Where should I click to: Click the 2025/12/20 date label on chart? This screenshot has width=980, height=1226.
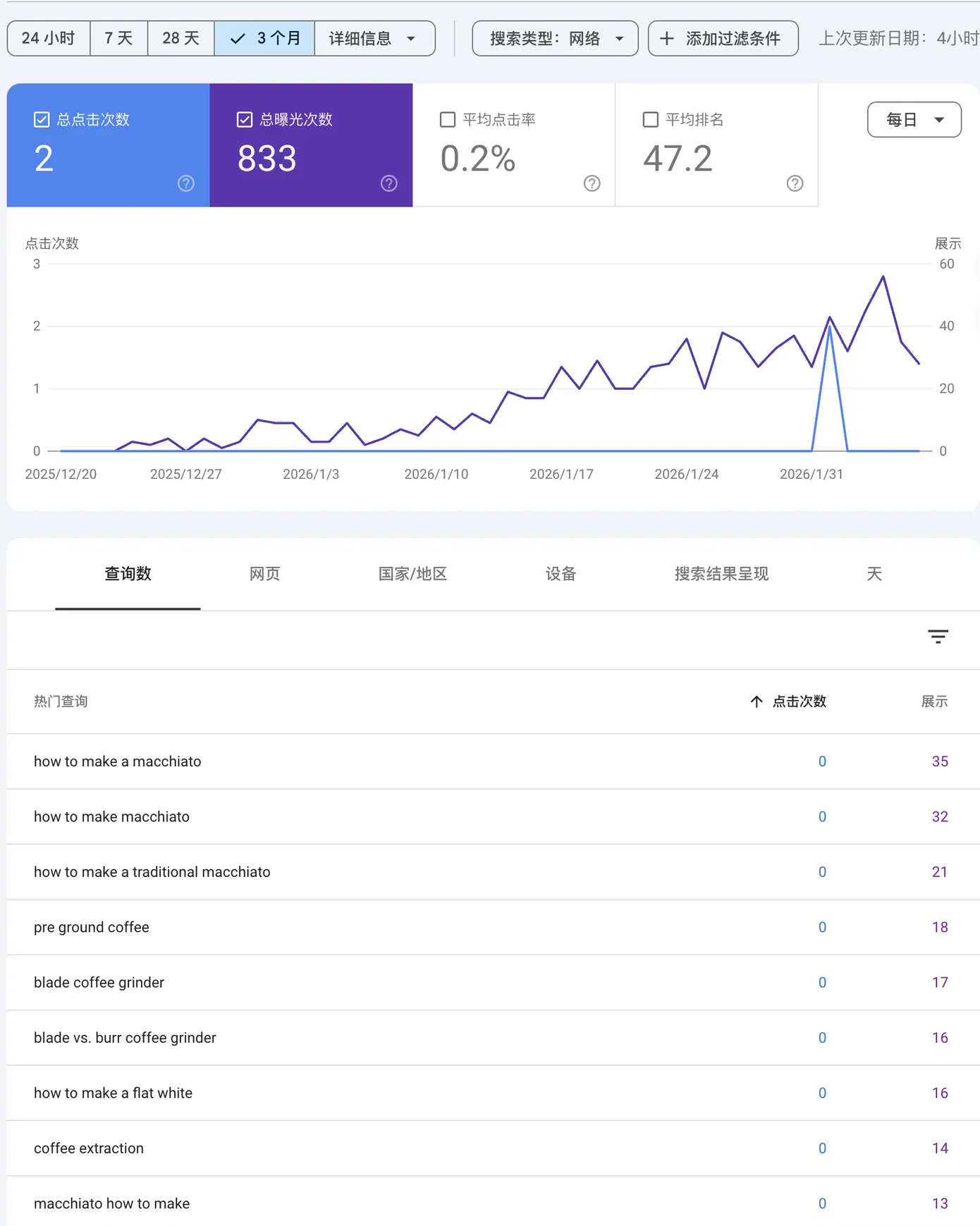point(61,474)
